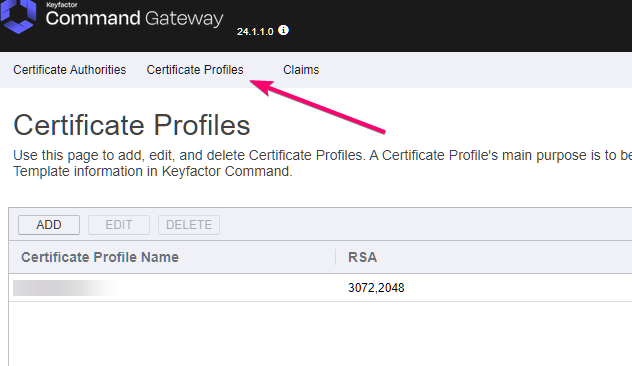Click the Keyfactor hexagon logo
This screenshot has height=366, width=632.
pos(18,16)
